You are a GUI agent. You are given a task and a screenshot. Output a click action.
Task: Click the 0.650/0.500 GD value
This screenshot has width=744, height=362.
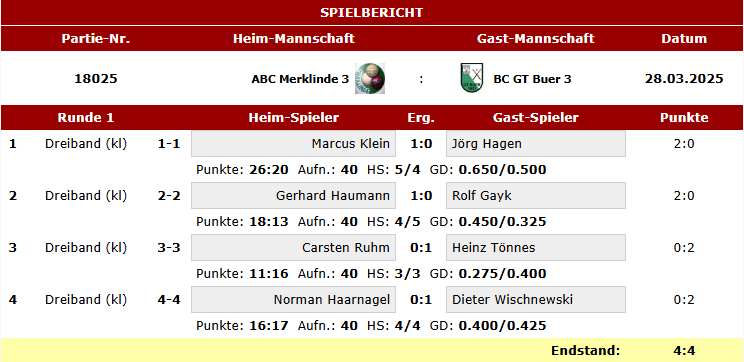tap(502, 169)
